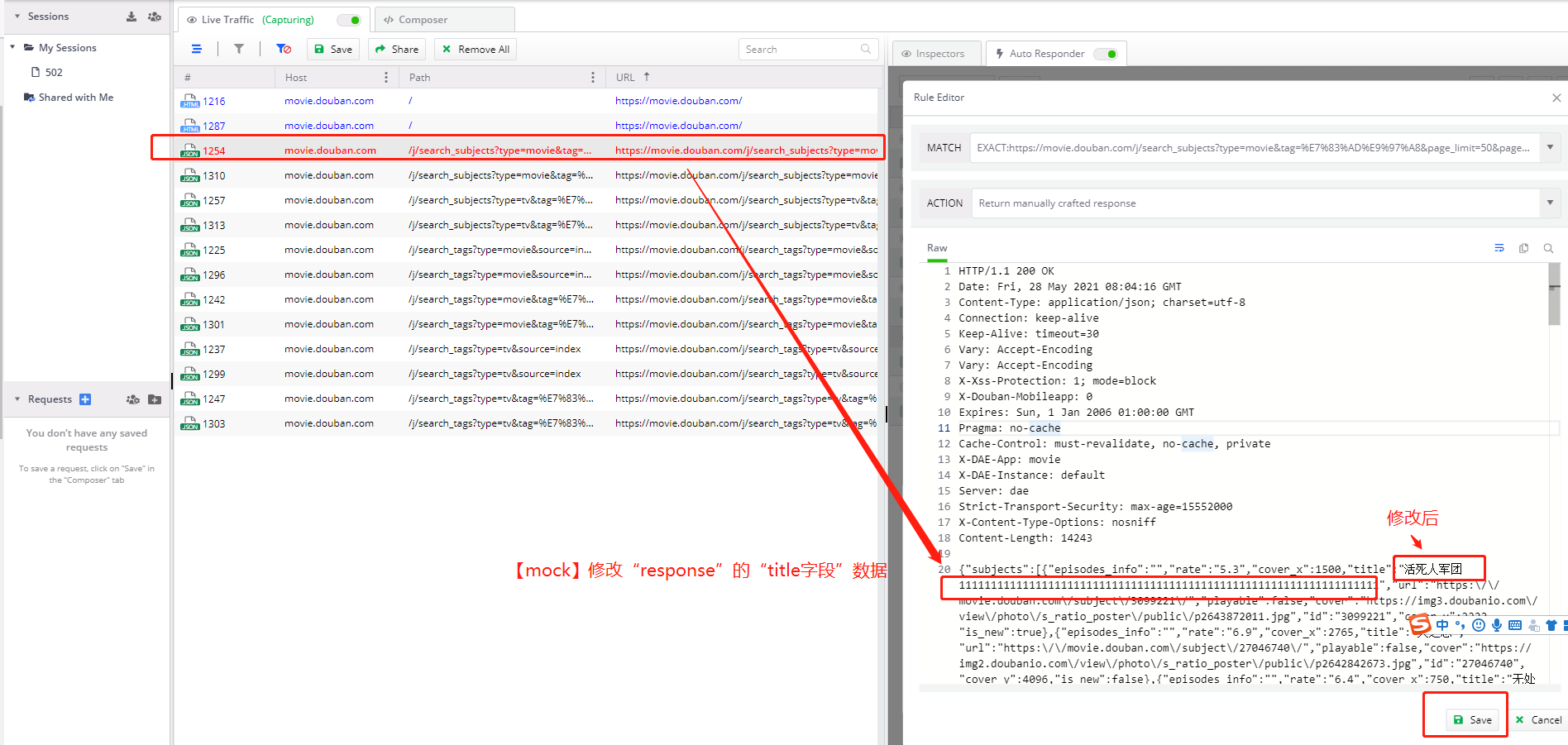Cancel the Rule Editor changes
This screenshot has height=745, width=1568.
(x=1538, y=720)
